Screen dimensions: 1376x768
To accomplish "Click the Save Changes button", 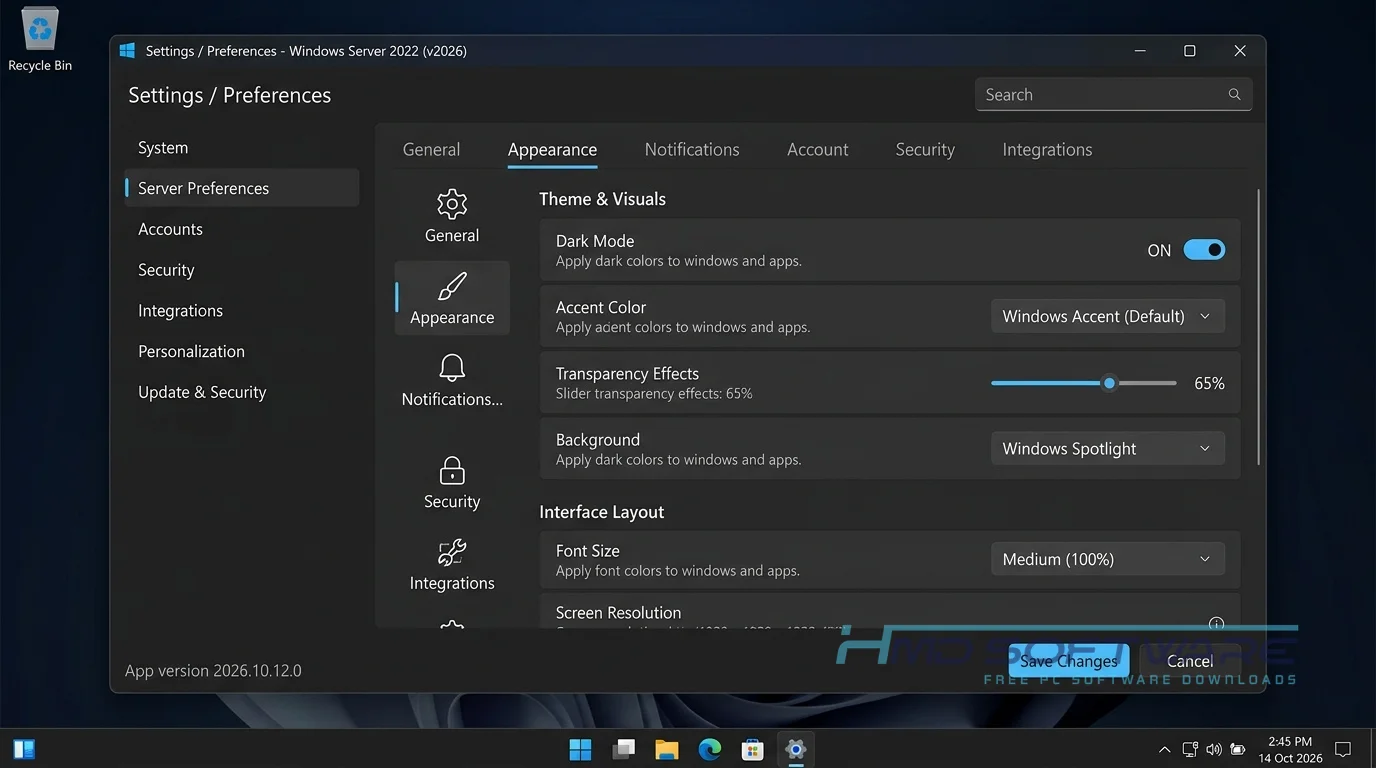I will pyautogui.click(x=1068, y=661).
